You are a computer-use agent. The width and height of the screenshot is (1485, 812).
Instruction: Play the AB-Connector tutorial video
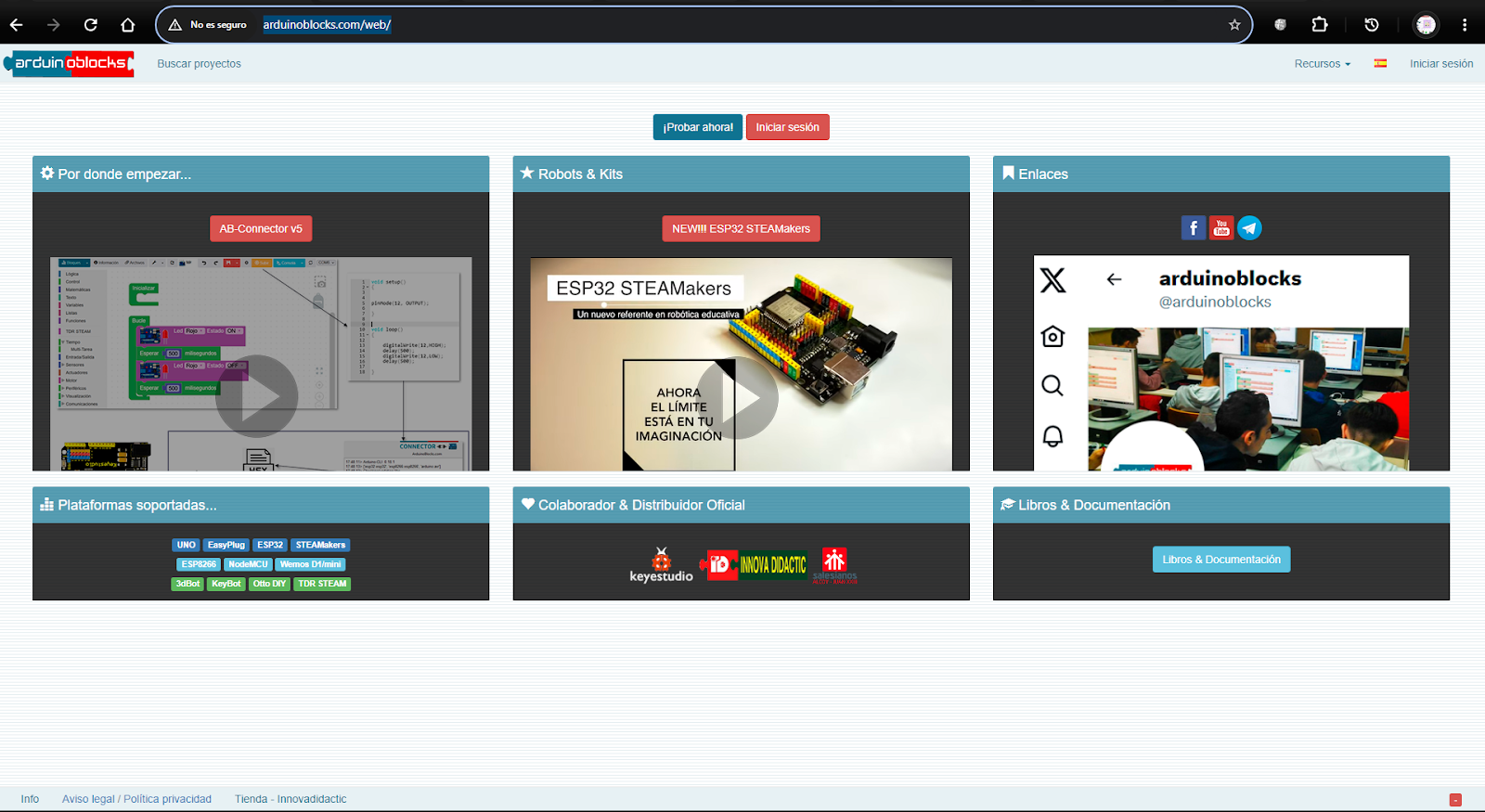click(x=257, y=396)
